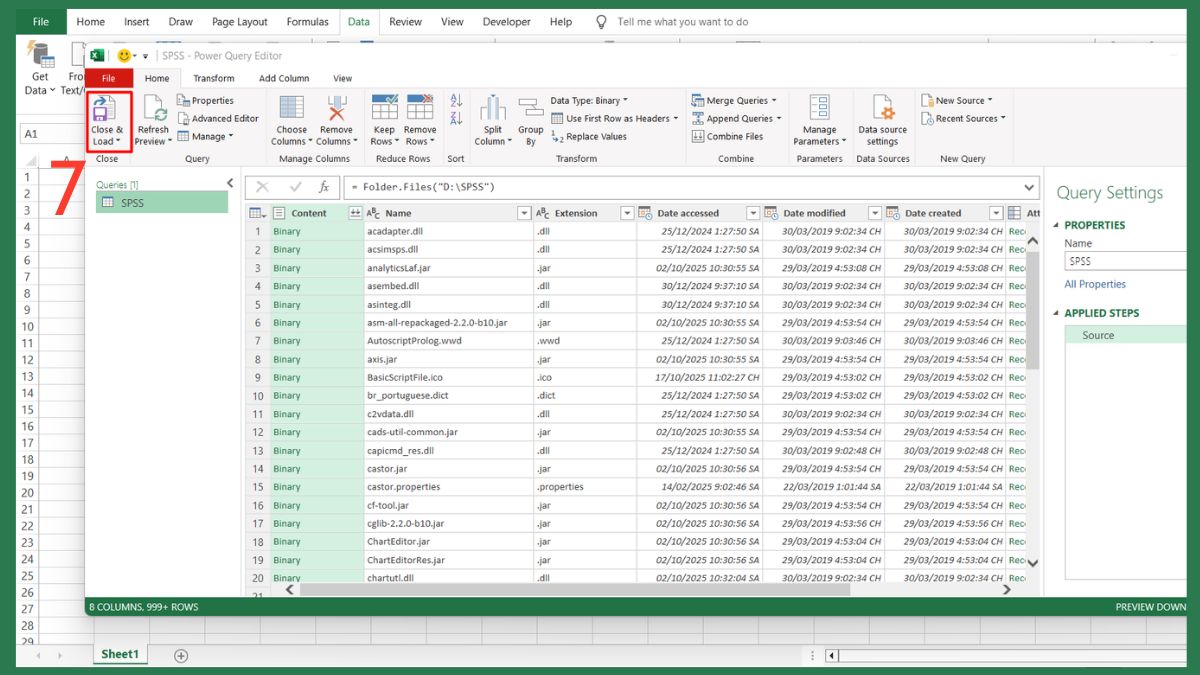Switch to the Transform tab
This screenshot has height=675, width=1200.
[x=213, y=77]
